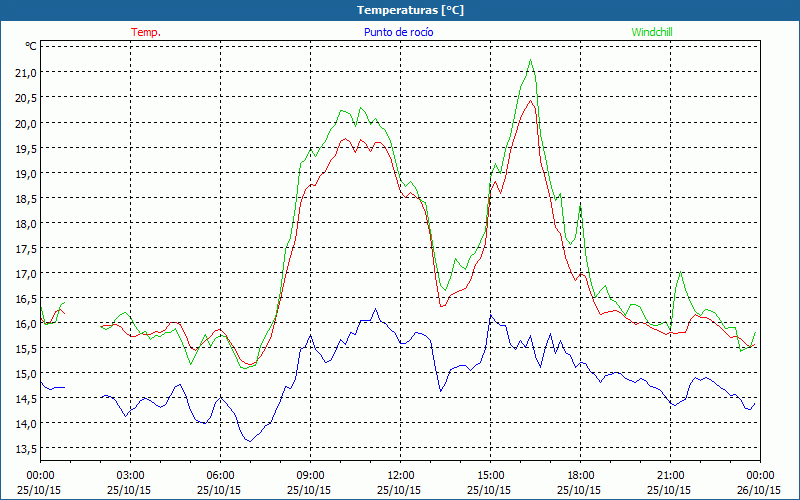This screenshot has width=800, height=500.
Task: Click the 20,5 value on the temperature axis
Action: (x=26, y=98)
